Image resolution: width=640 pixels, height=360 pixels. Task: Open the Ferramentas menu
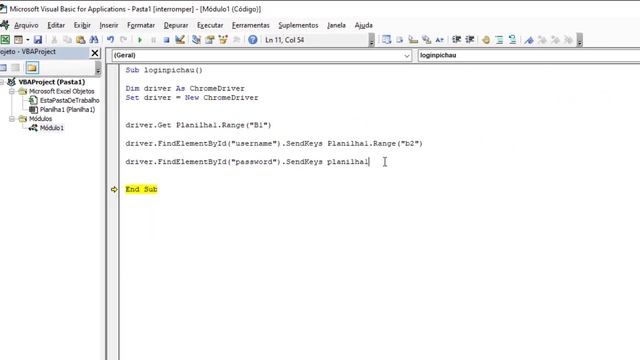point(251,25)
